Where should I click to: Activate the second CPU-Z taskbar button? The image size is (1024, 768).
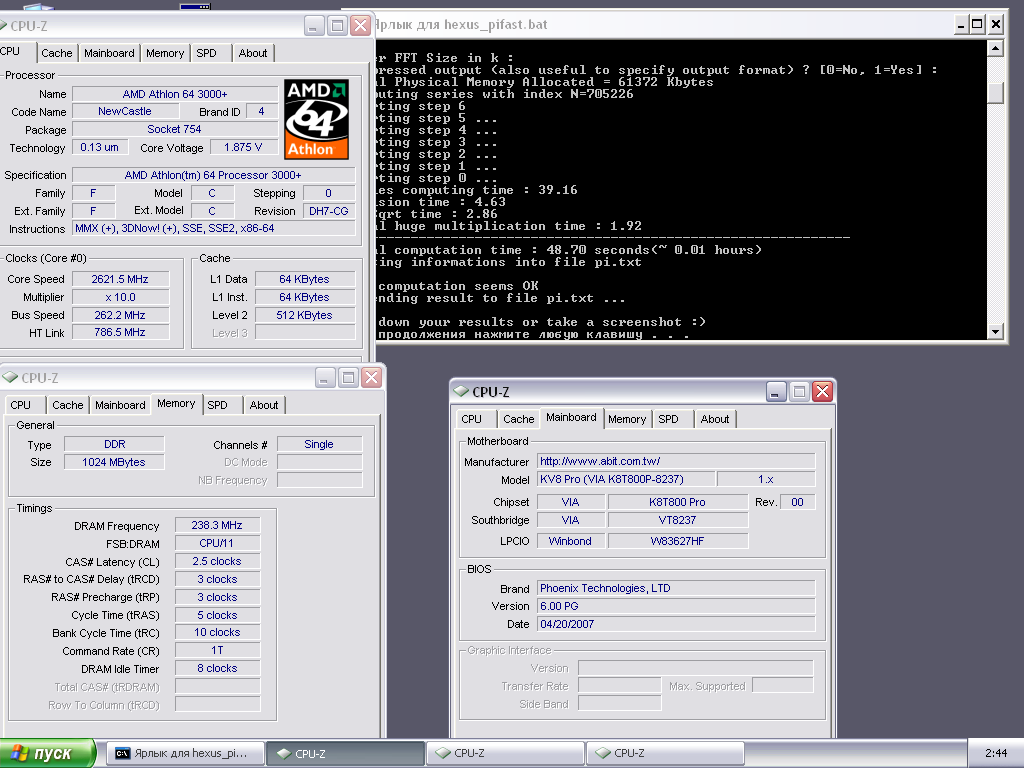click(x=505, y=753)
